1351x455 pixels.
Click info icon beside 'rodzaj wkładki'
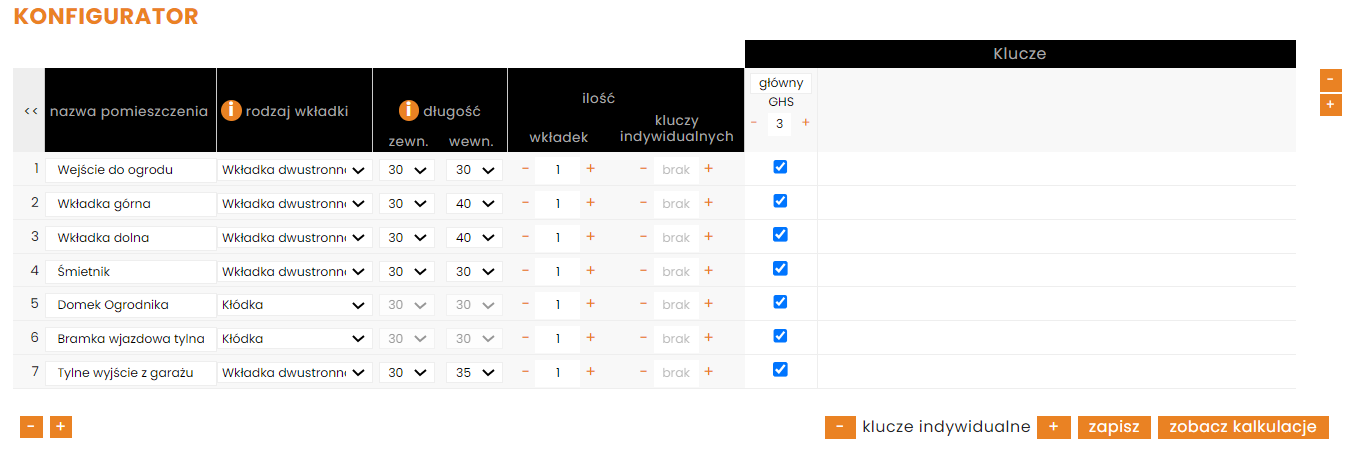[231, 110]
